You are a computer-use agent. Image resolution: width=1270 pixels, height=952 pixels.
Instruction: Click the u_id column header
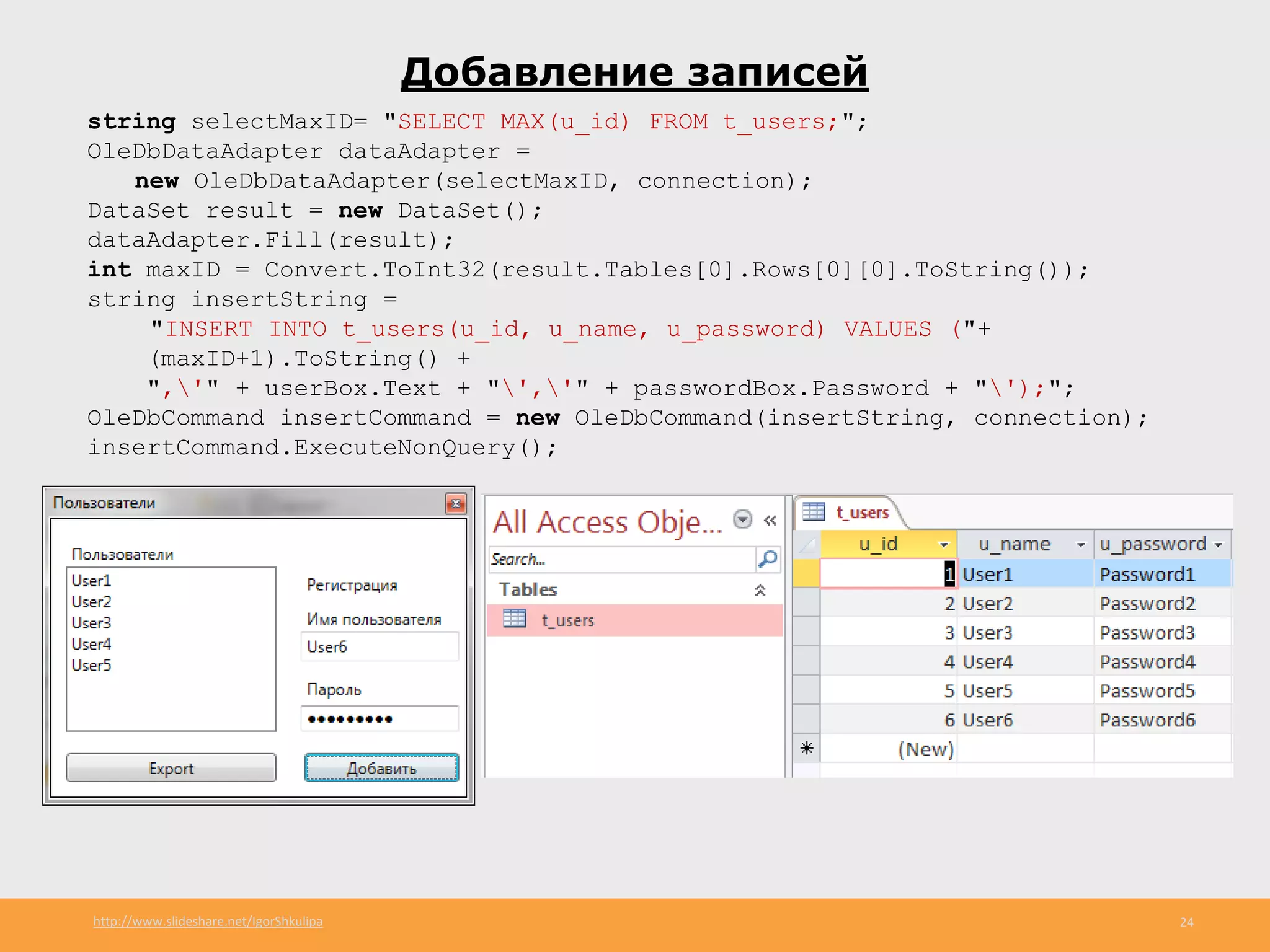[x=889, y=544]
